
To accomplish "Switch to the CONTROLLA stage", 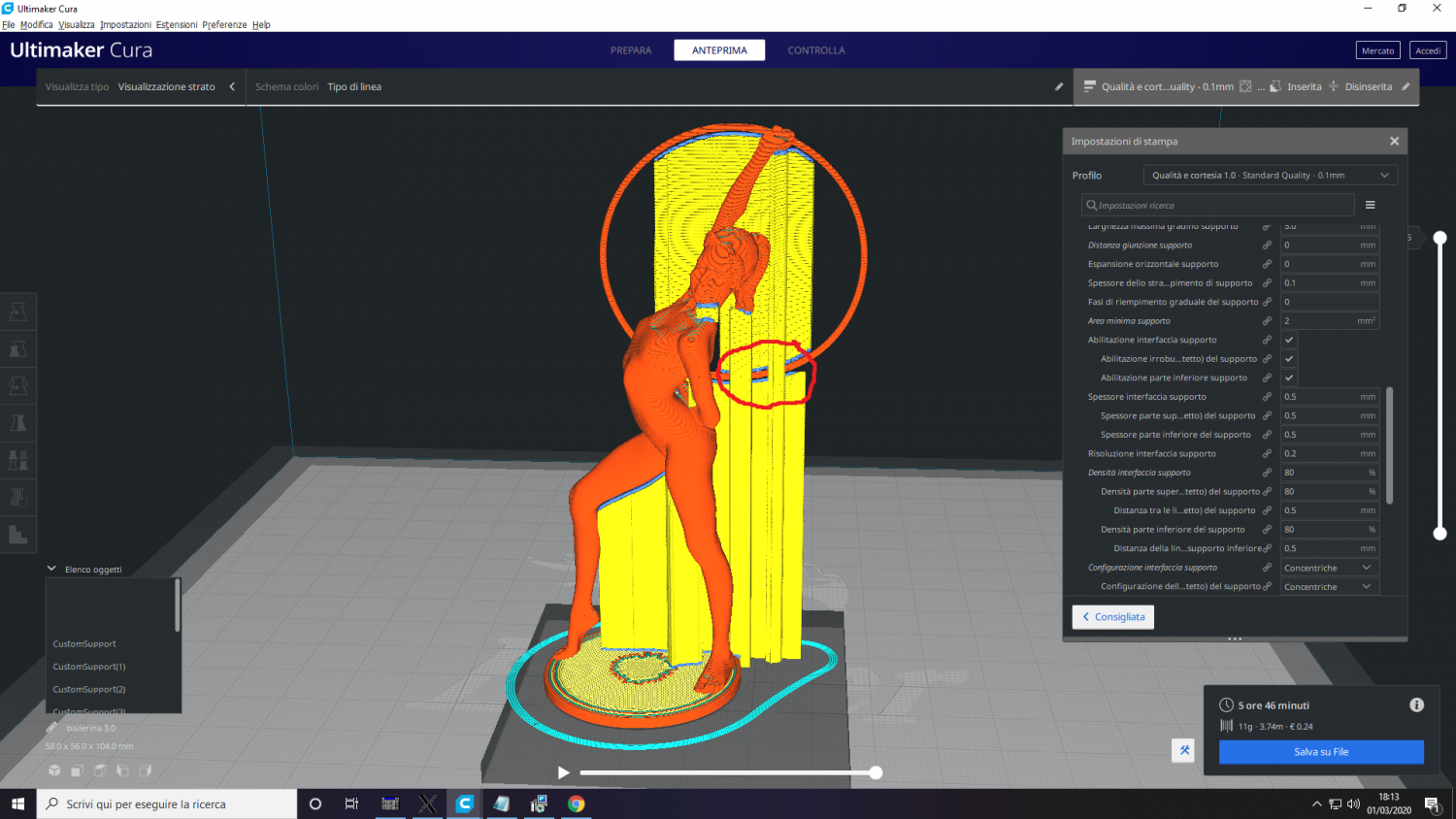I will click(x=816, y=50).
